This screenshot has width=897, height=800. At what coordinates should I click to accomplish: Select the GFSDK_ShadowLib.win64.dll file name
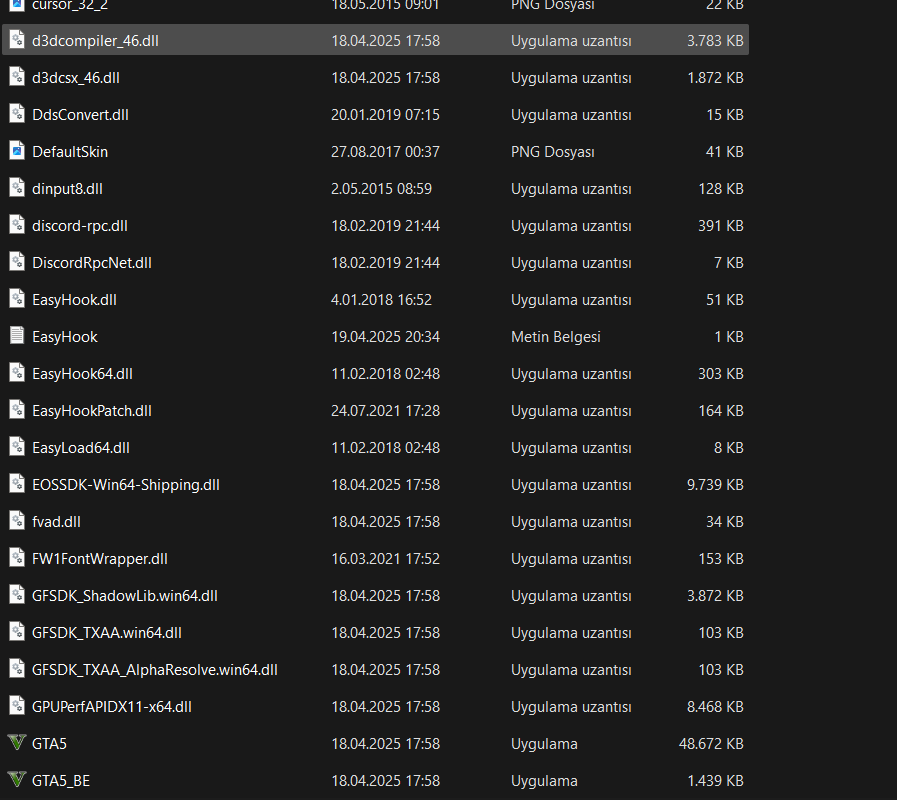pos(125,596)
